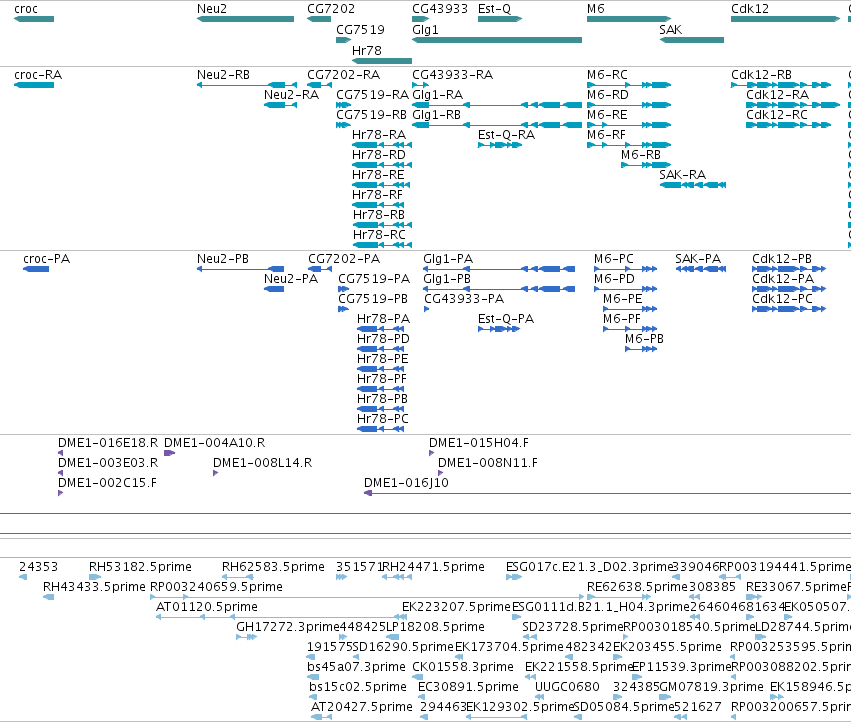Screen dimensions: 851x722
Task: Click the DME1-016J10 clone line
Action: coord(607,493)
